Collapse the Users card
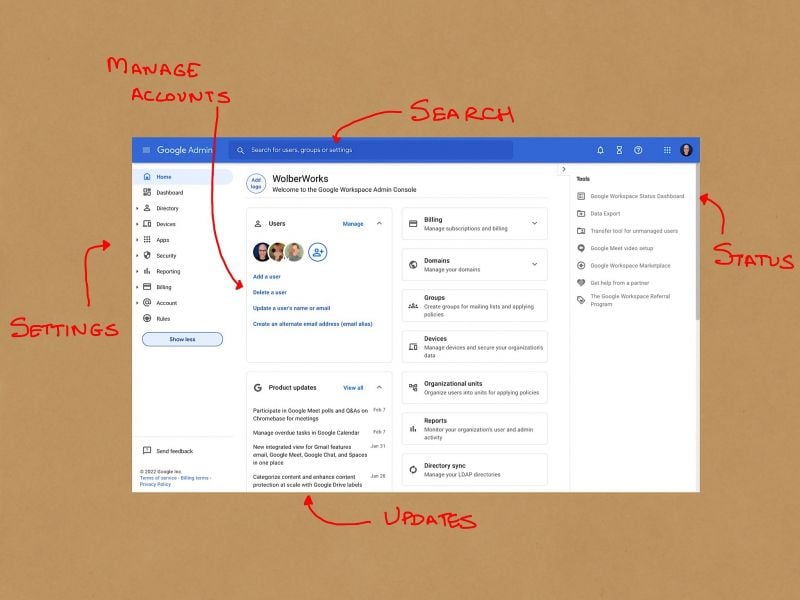The width and height of the screenshot is (800, 600). [379, 223]
